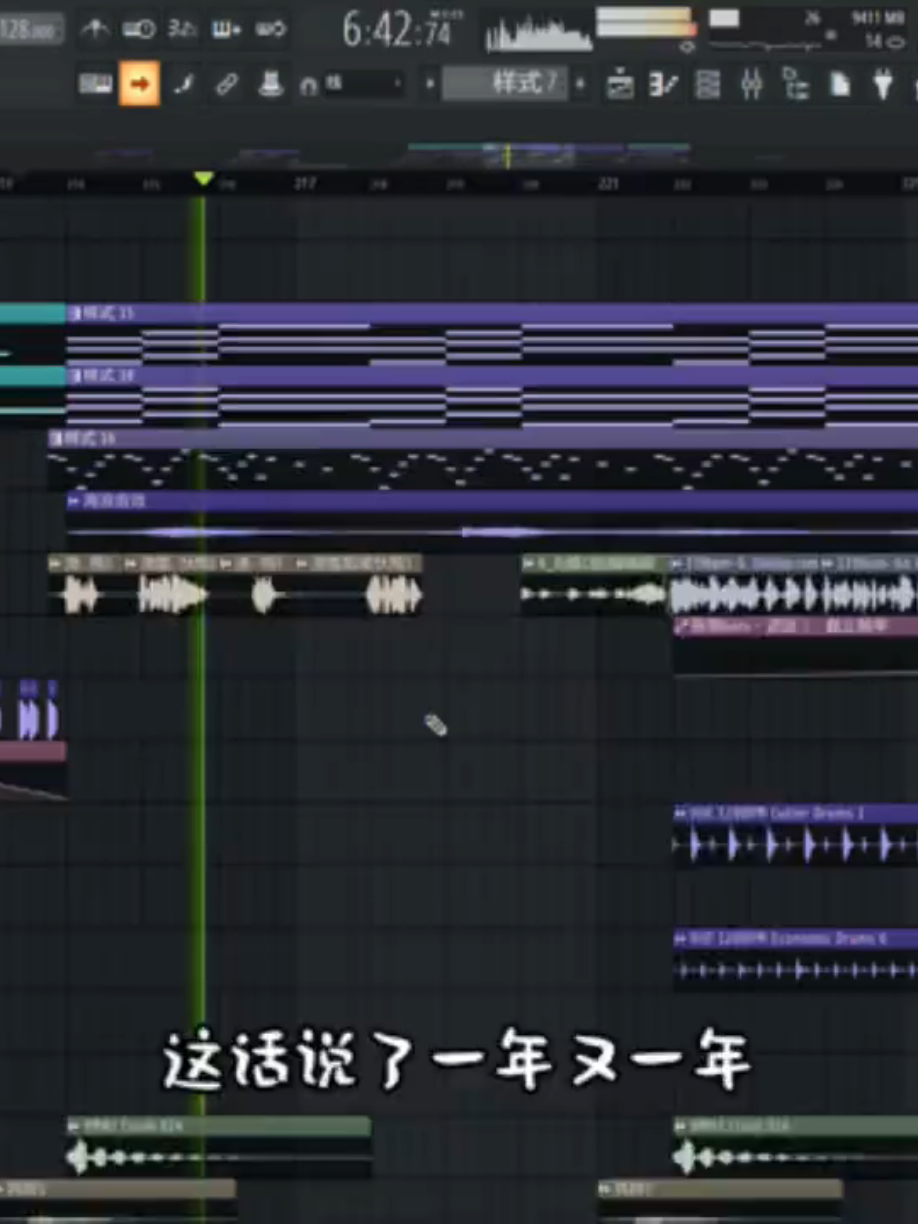
Task: Select the bottom-right brown clip
Action: (720, 1200)
